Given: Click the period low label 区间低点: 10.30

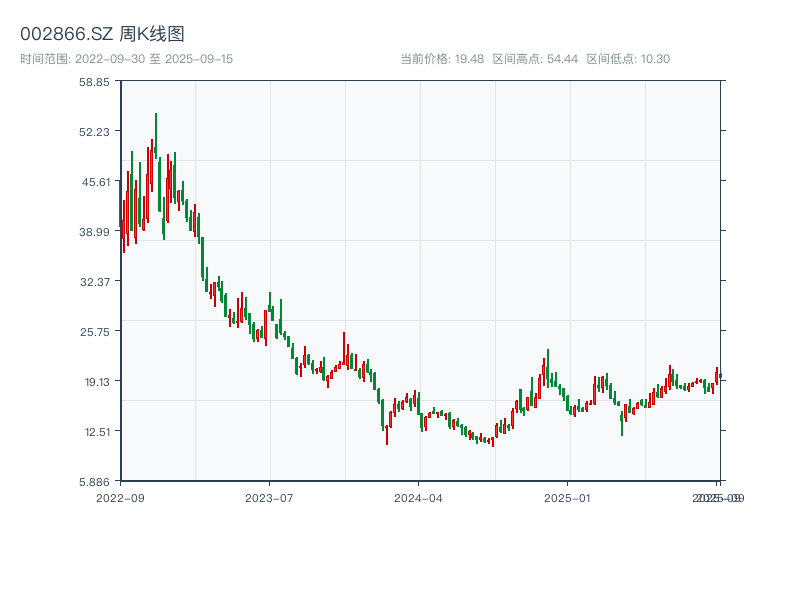Looking at the screenshot, I should [x=628, y=59].
